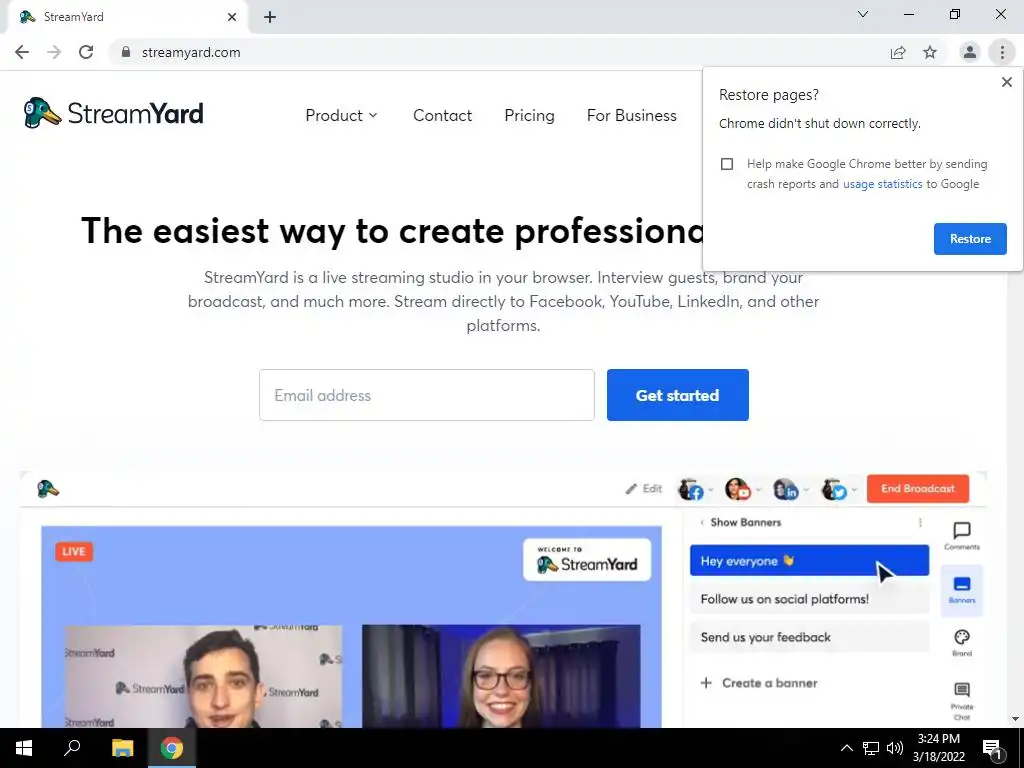This screenshot has width=1024, height=768.
Task: Select Send us your feedback banner
Action: pos(809,637)
